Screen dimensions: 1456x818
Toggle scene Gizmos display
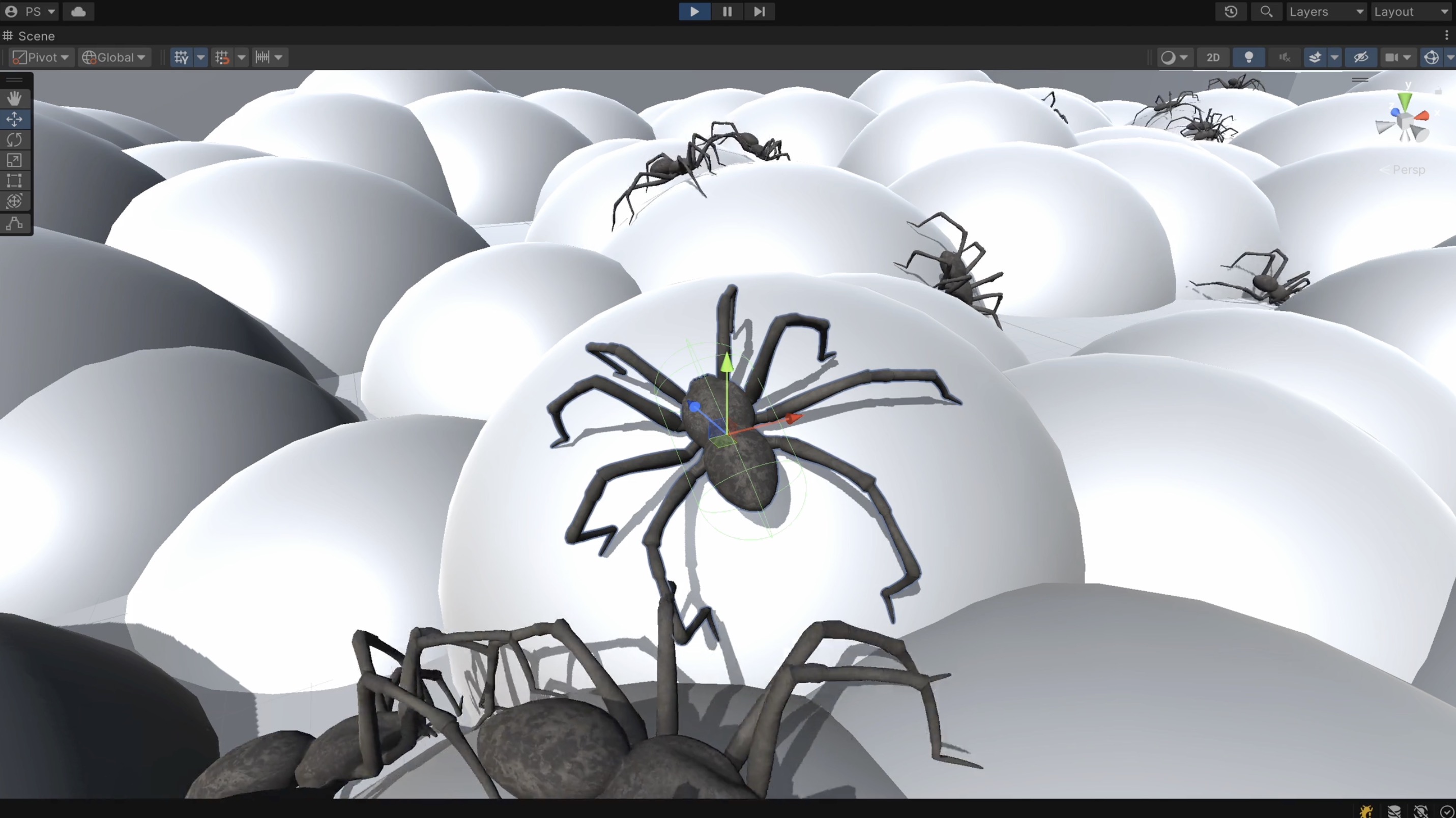point(1431,57)
